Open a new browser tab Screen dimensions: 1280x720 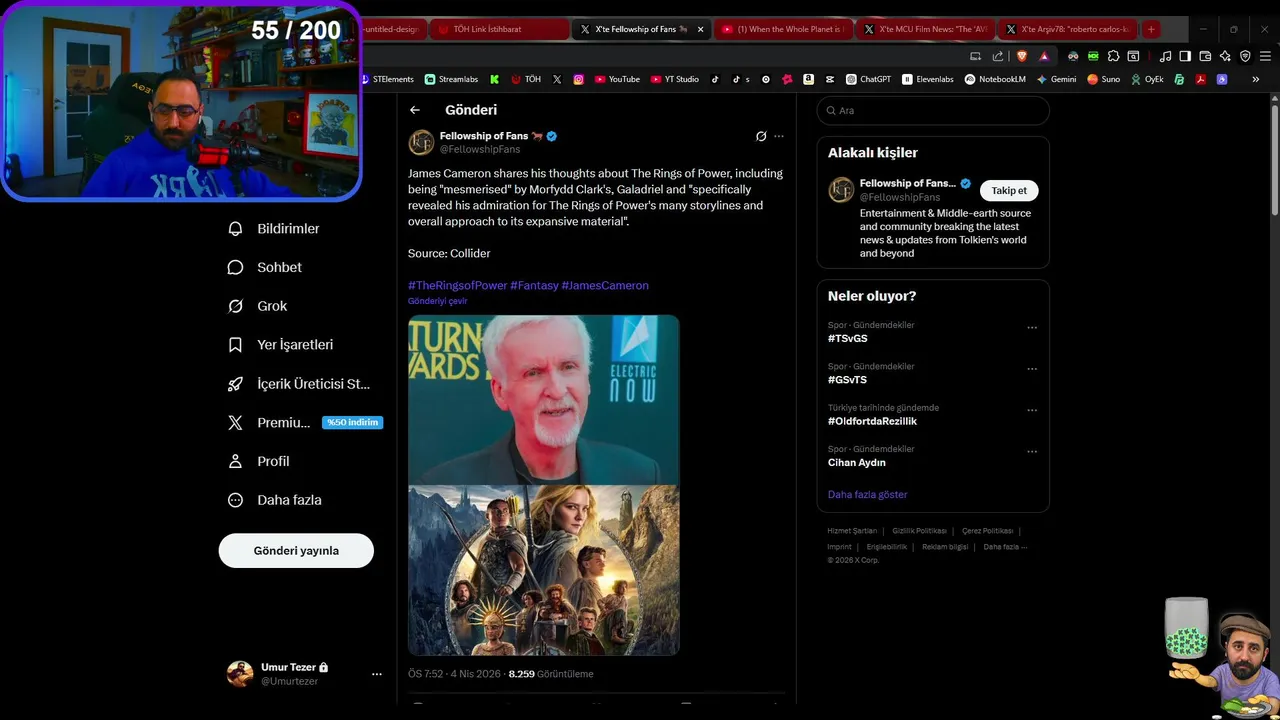1151,29
